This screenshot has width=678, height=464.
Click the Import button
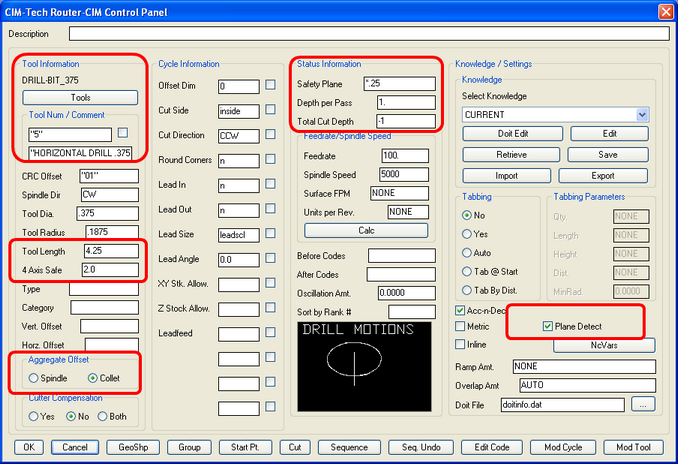coord(506,176)
